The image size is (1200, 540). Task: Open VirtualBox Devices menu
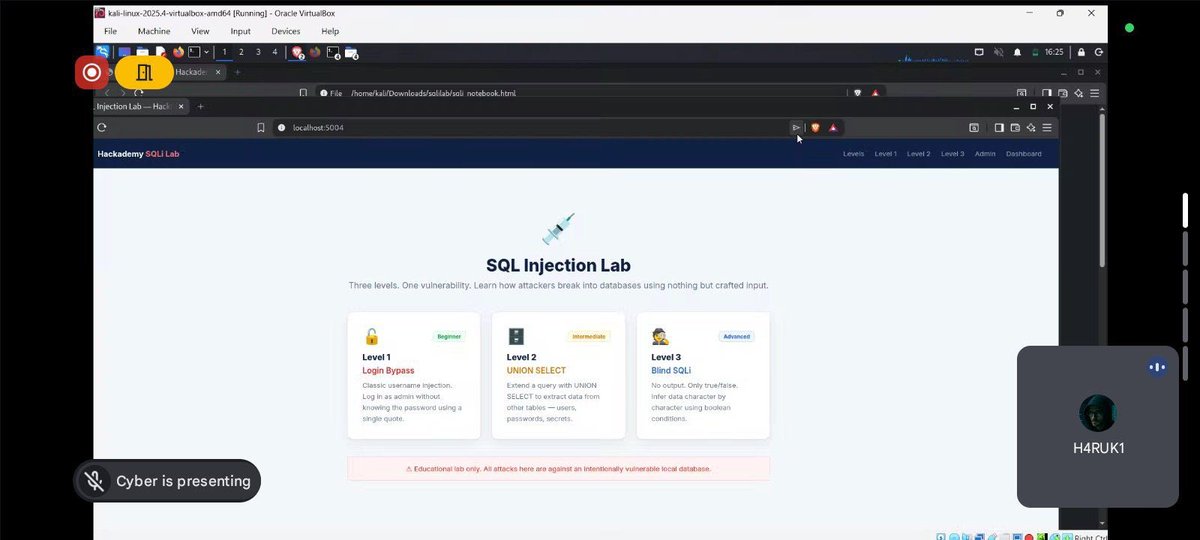click(286, 31)
